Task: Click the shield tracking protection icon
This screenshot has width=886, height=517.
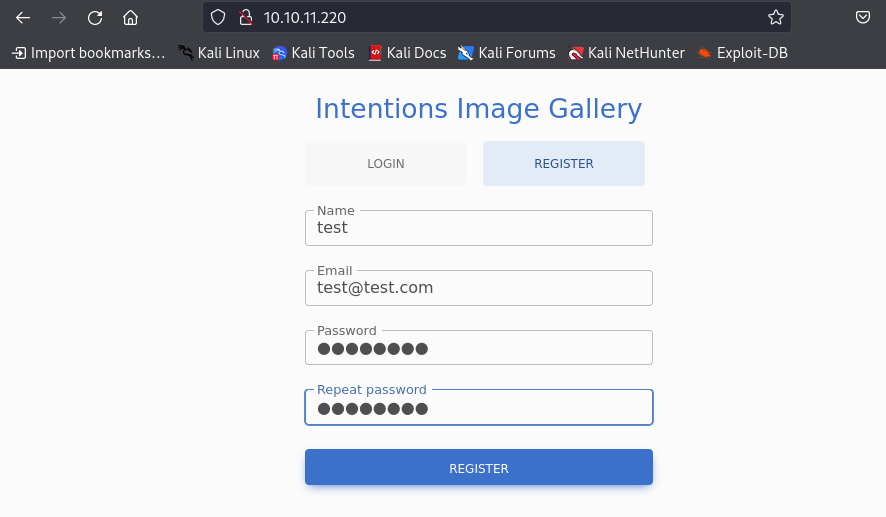Action: coord(219,18)
